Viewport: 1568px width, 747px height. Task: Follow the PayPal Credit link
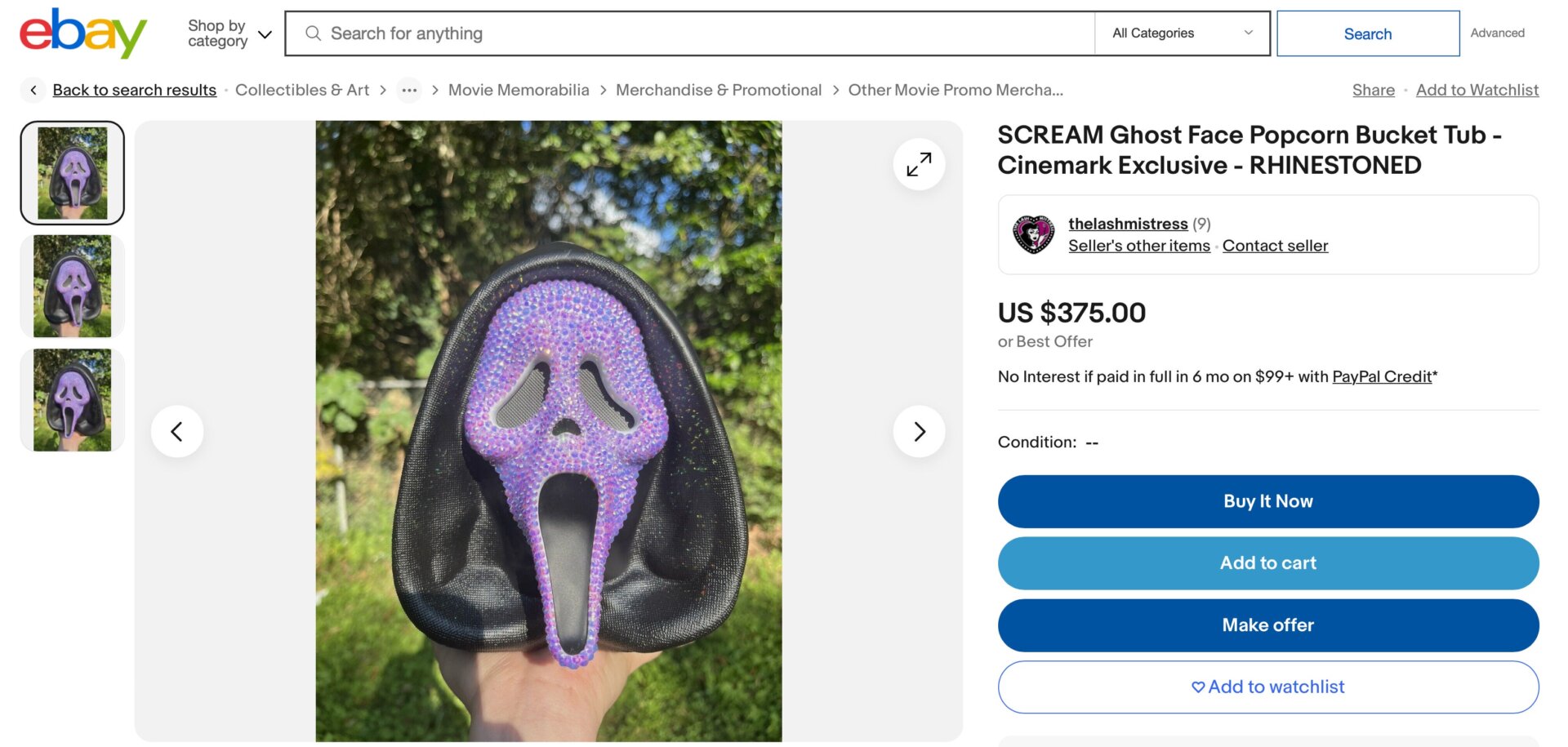pyautogui.click(x=1382, y=376)
